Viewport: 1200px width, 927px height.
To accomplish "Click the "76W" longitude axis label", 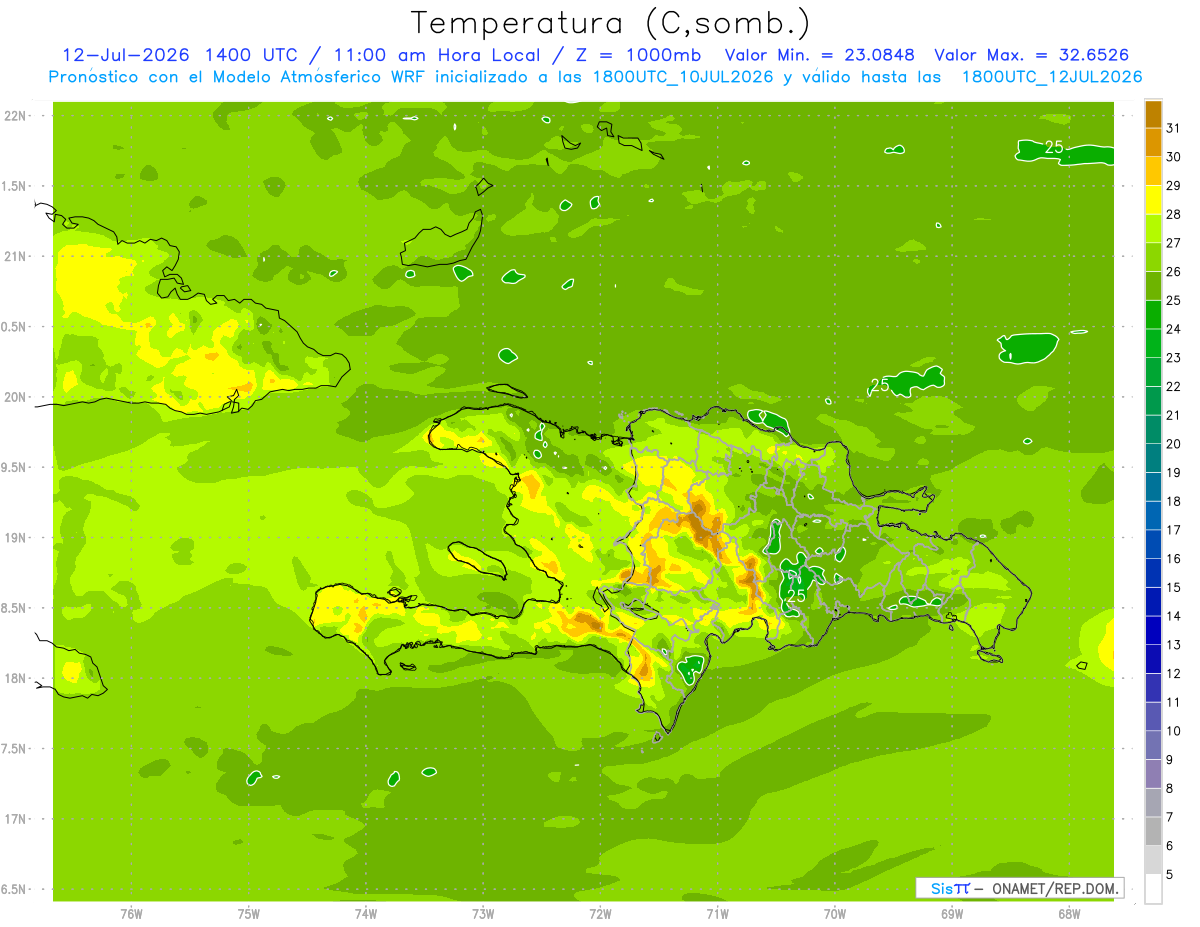I will [x=131, y=914].
